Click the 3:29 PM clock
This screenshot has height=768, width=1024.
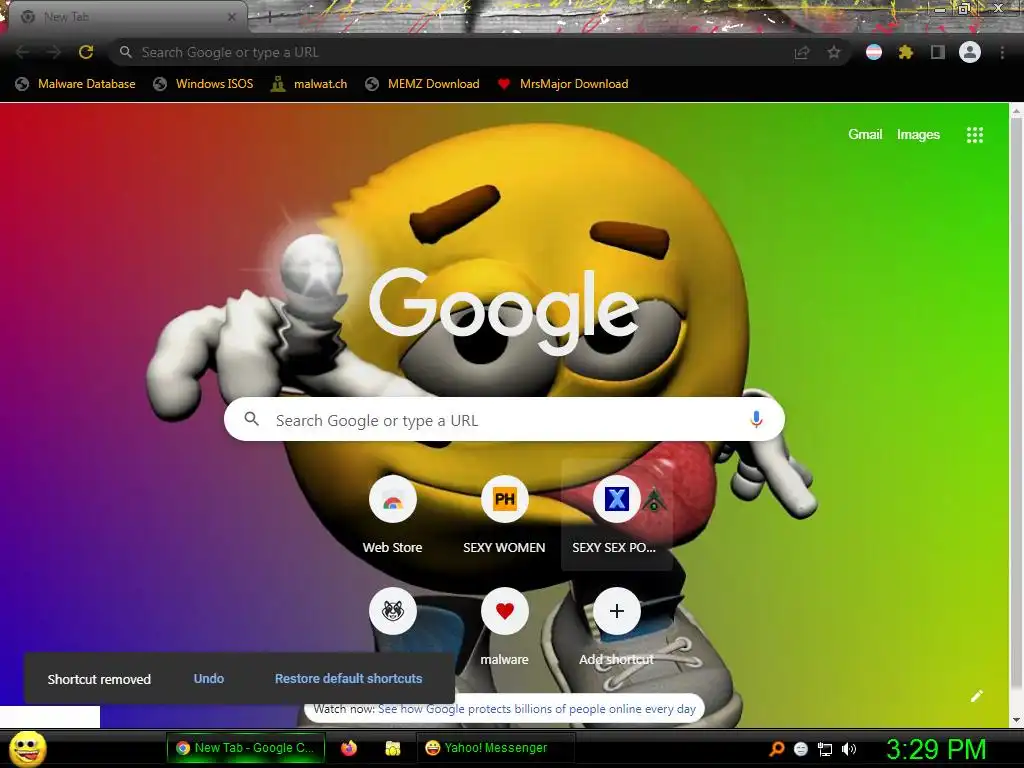936,749
